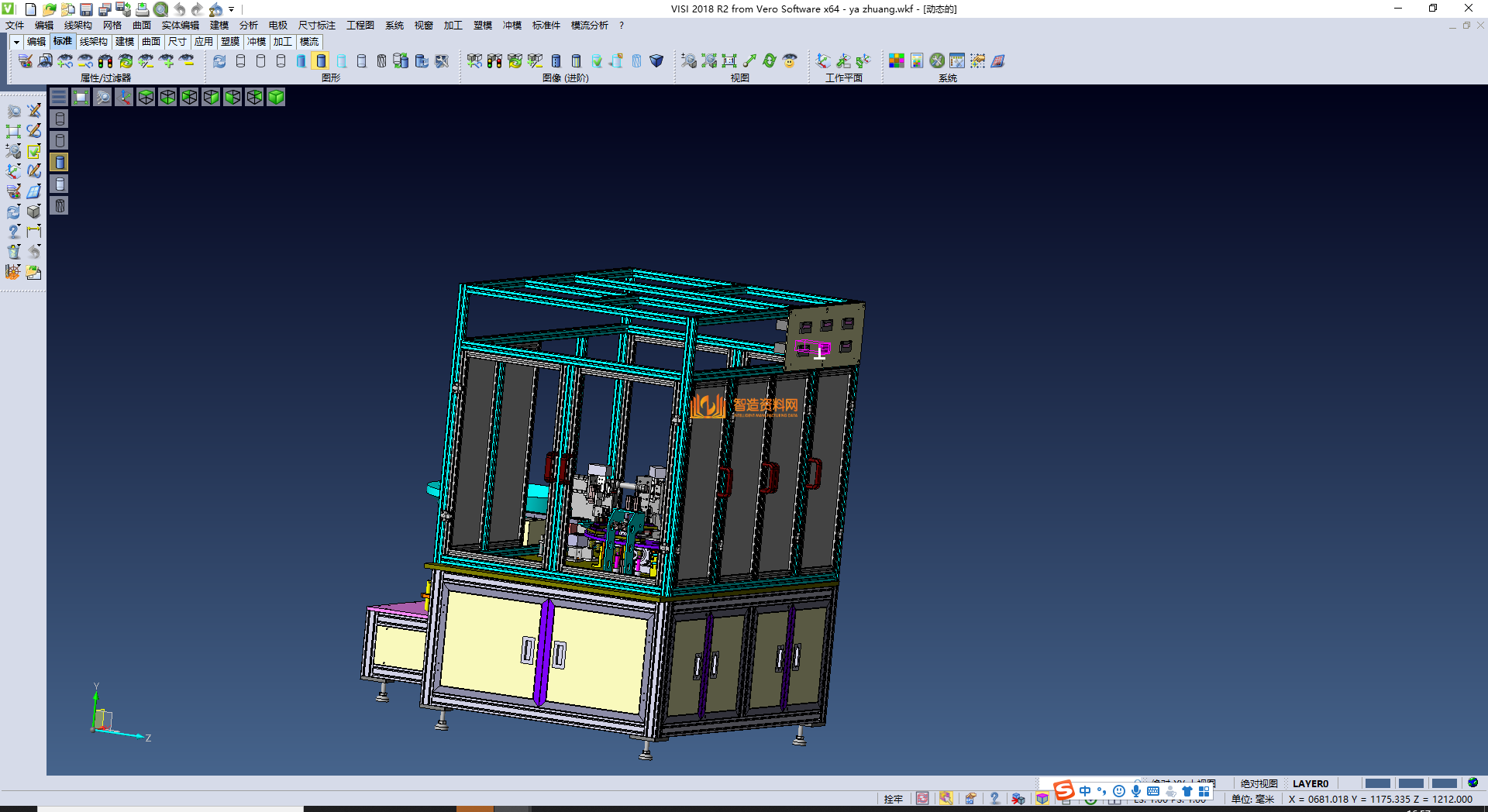This screenshot has width=1488, height=812.
Task: Click the 拴牢 button in status bar
Action: [893, 799]
